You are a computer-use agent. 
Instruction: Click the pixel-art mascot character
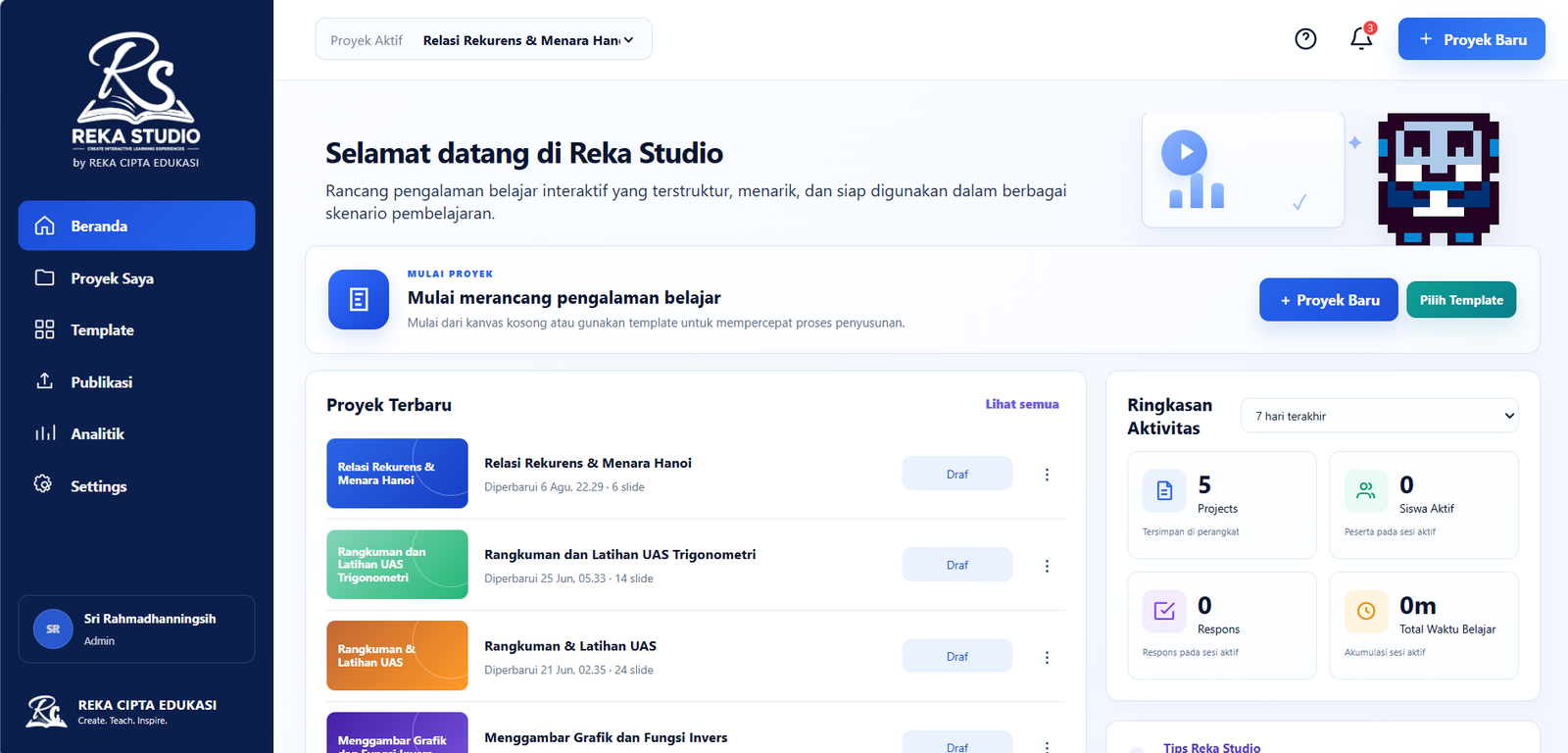tap(1439, 178)
